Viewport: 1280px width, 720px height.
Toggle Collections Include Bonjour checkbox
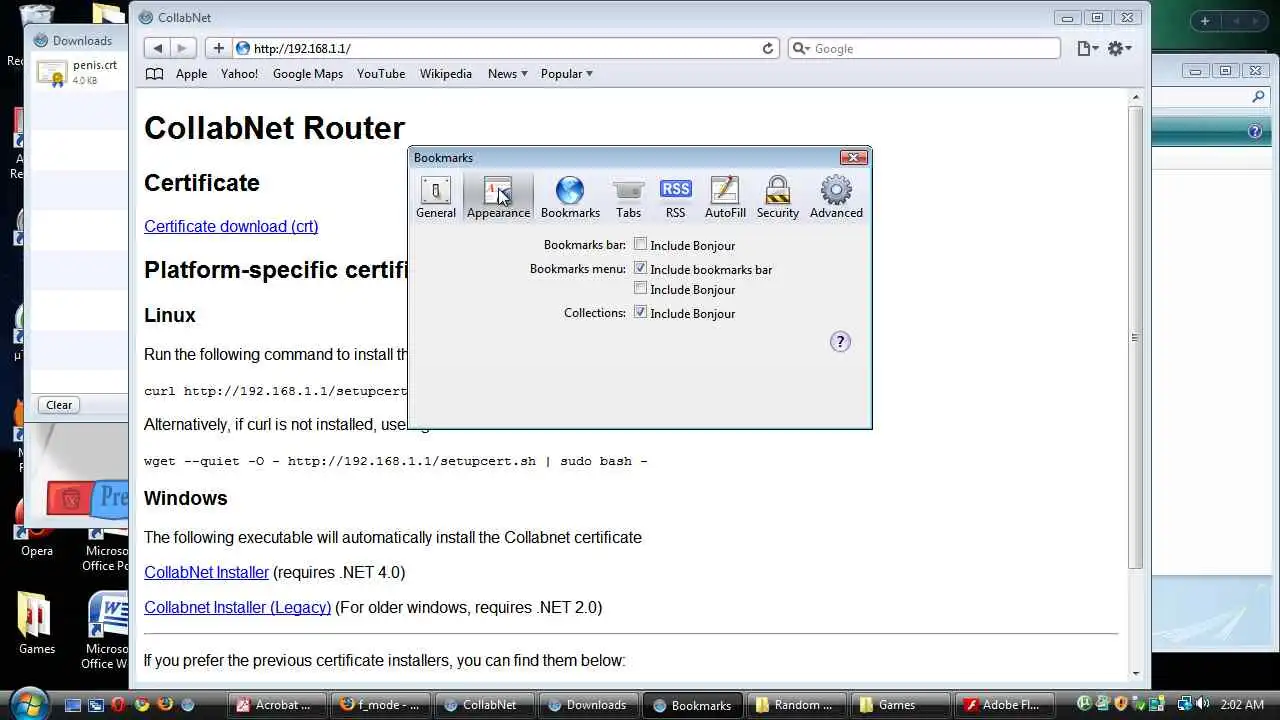[x=641, y=313]
